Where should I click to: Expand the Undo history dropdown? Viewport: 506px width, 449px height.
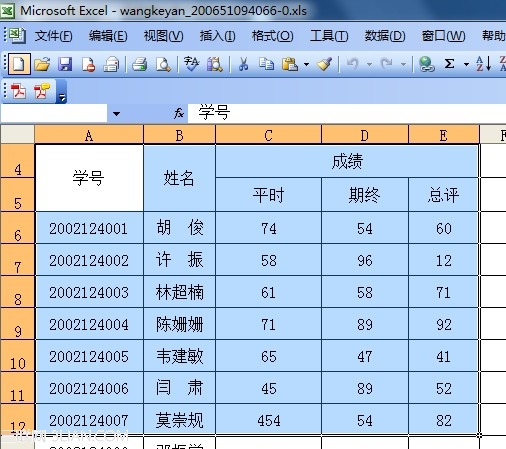[369, 64]
